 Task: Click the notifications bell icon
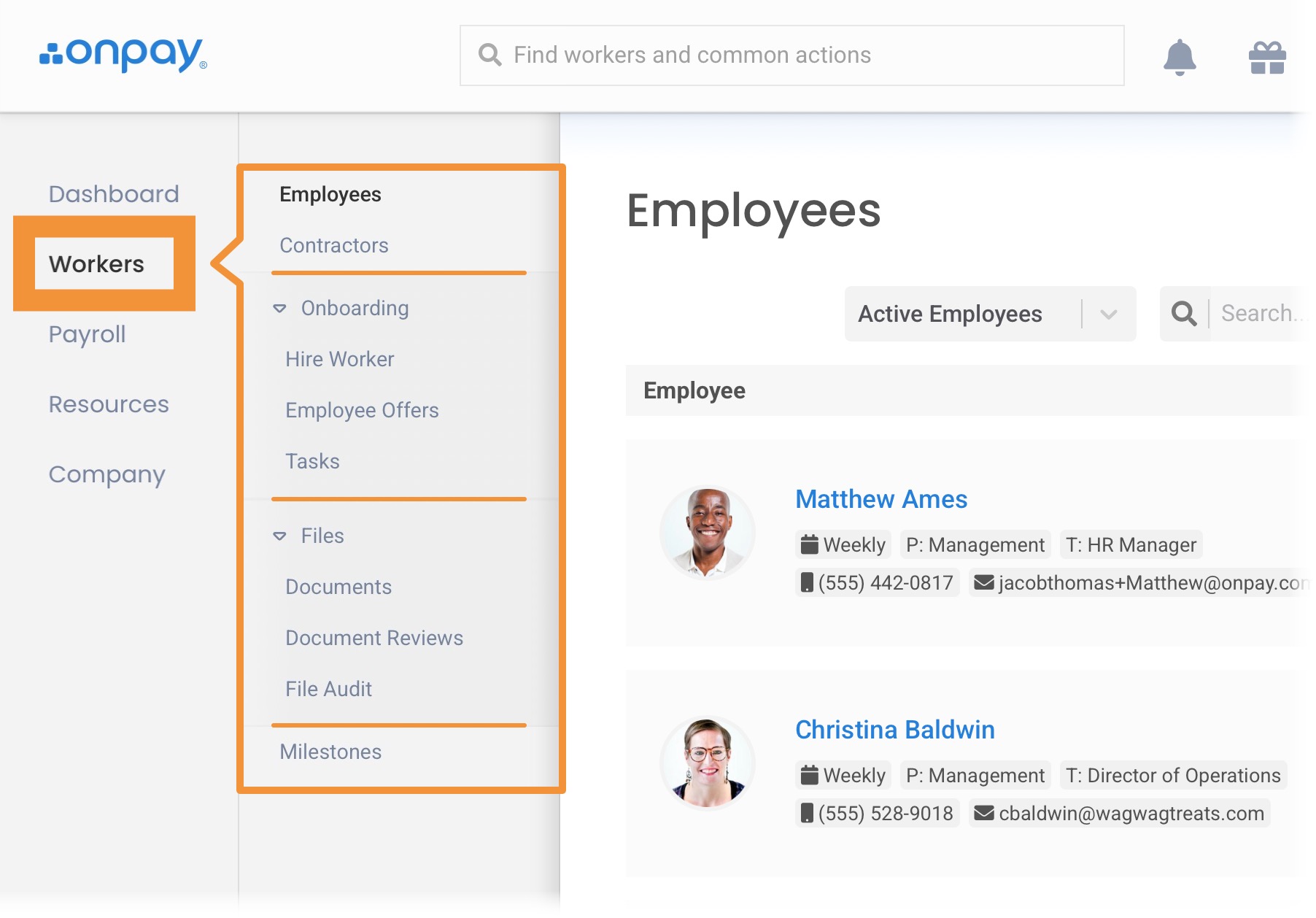click(1179, 57)
